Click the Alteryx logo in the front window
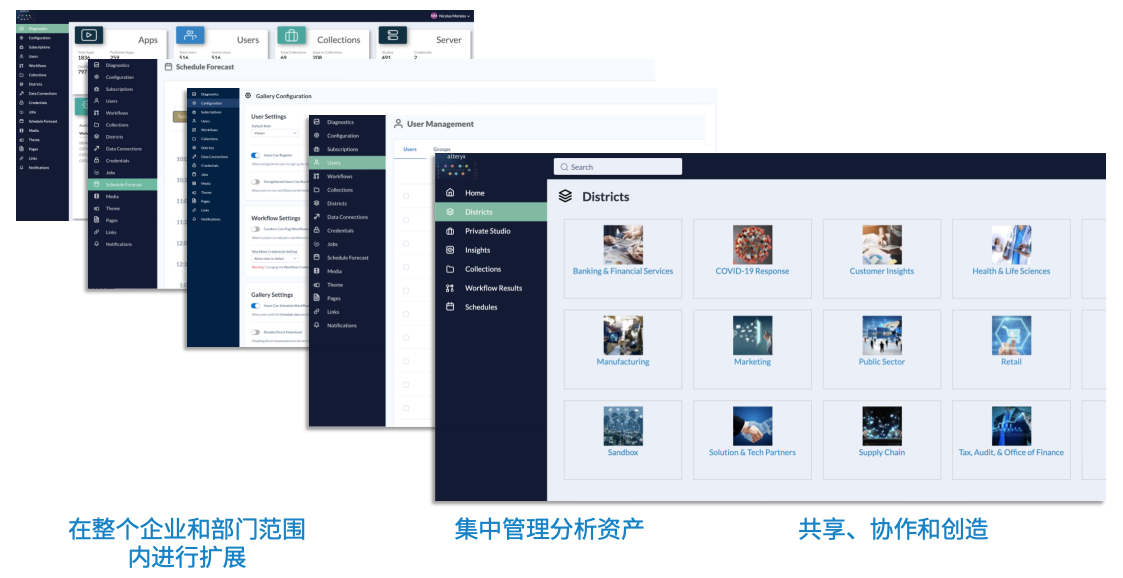 457,167
